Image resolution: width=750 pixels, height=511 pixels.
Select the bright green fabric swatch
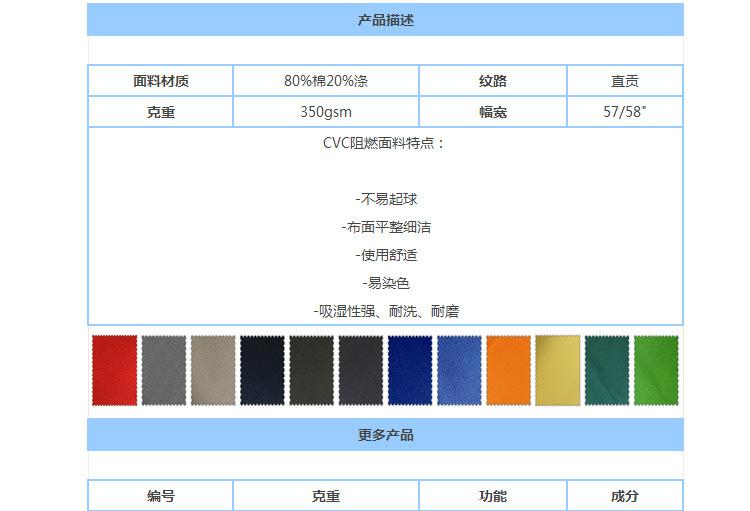(657, 370)
